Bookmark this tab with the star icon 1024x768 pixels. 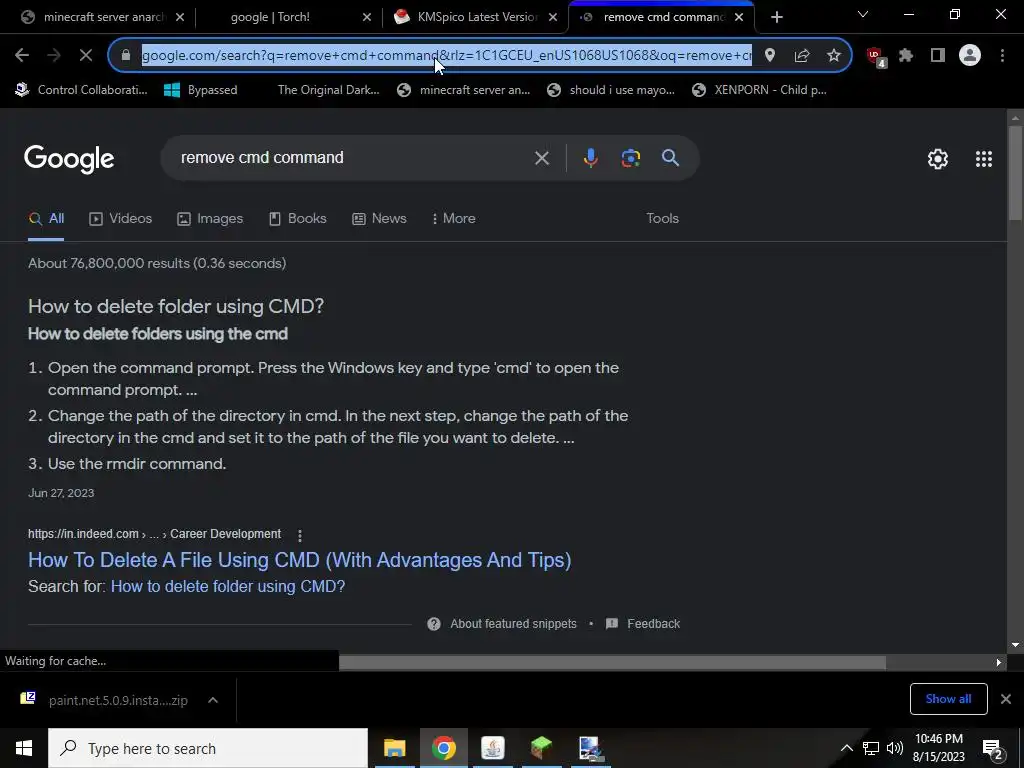(834, 56)
